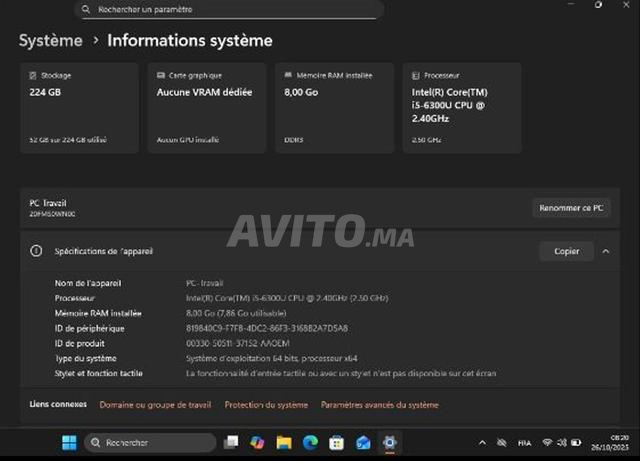Switch the FRA keyboard language indicator
This screenshot has height=461, width=640.
[x=525, y=442]
